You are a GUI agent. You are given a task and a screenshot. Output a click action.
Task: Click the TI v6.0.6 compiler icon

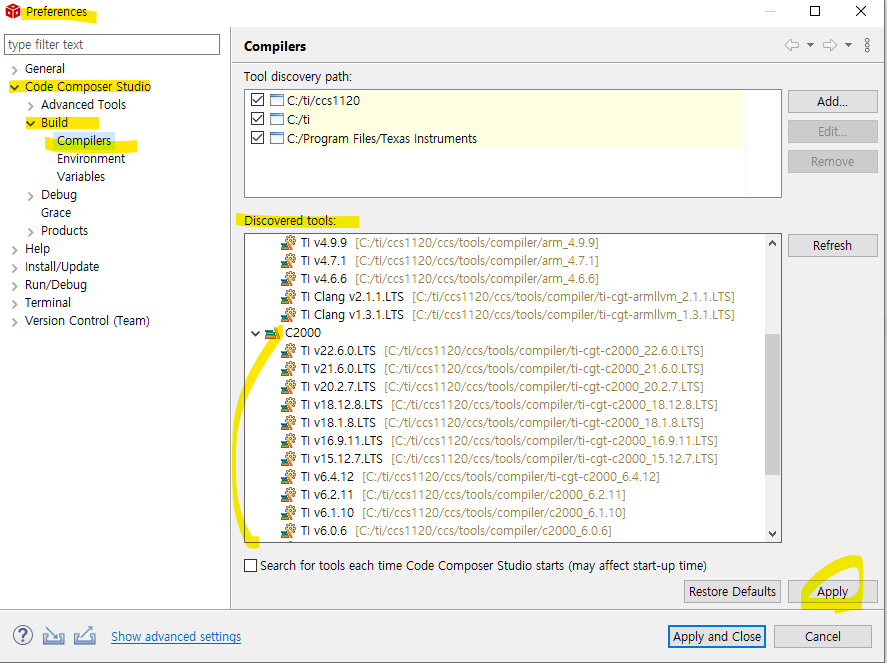[289, 531]
